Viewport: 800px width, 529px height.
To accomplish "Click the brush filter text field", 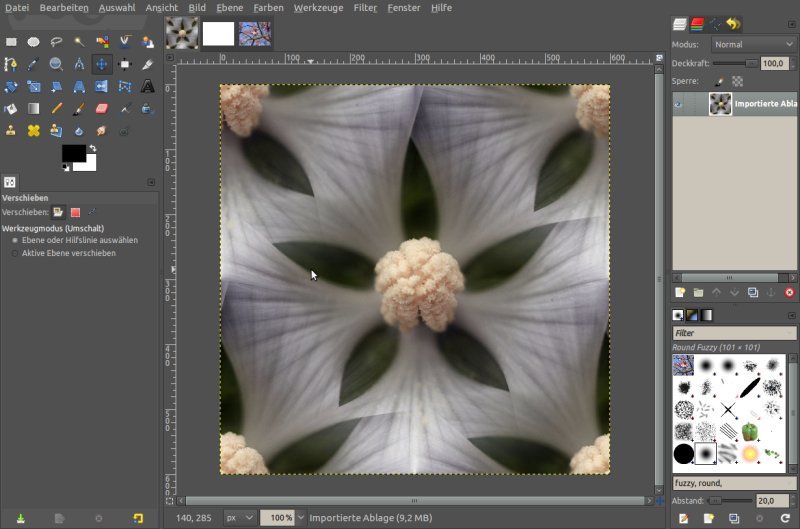I will (x=733, y=333).
